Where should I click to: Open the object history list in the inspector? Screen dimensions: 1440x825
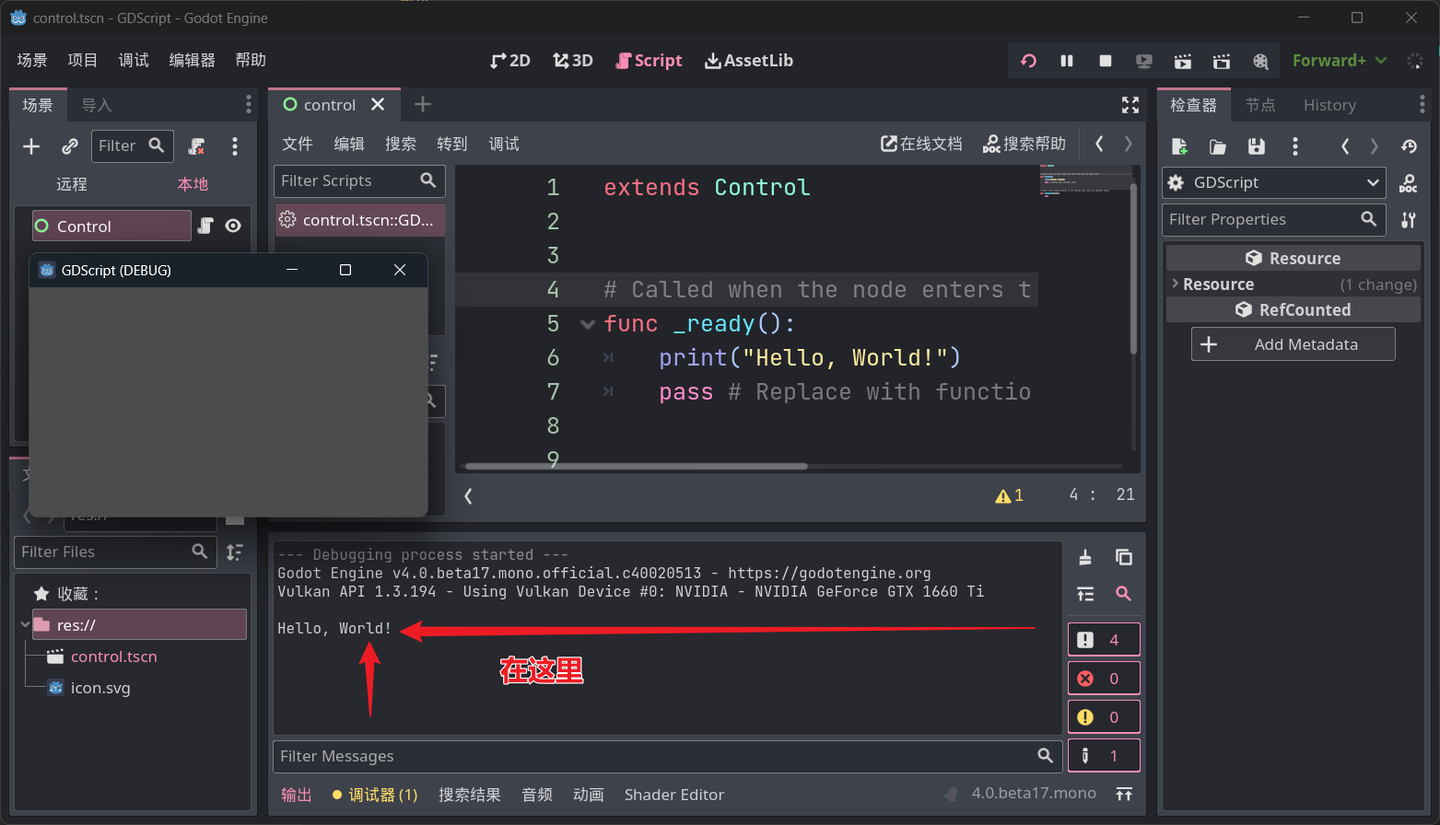[1409, 147]
